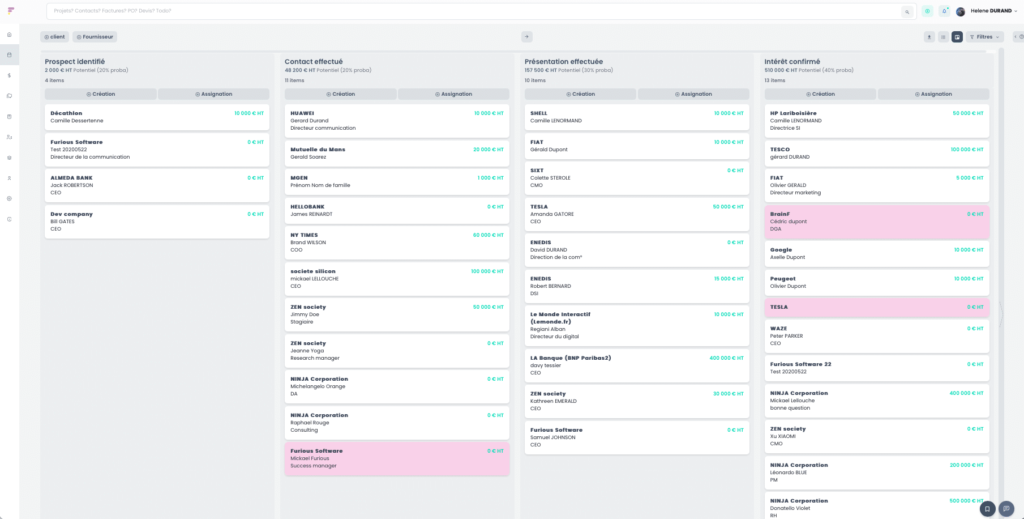Open the pink Furious Software card for Mickael Furious
Screen dimensions: 1024x519
[x=397, y=459]
